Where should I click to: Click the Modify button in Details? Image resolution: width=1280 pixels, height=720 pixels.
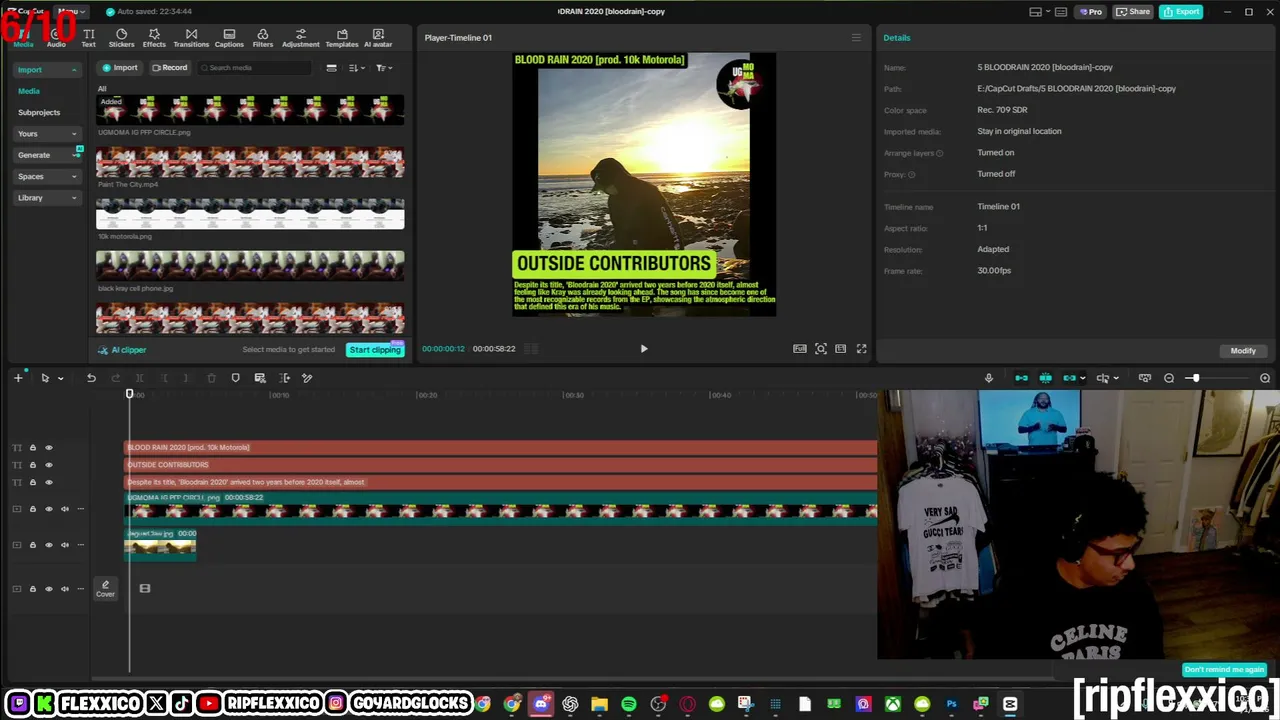tap(1243, 351)
